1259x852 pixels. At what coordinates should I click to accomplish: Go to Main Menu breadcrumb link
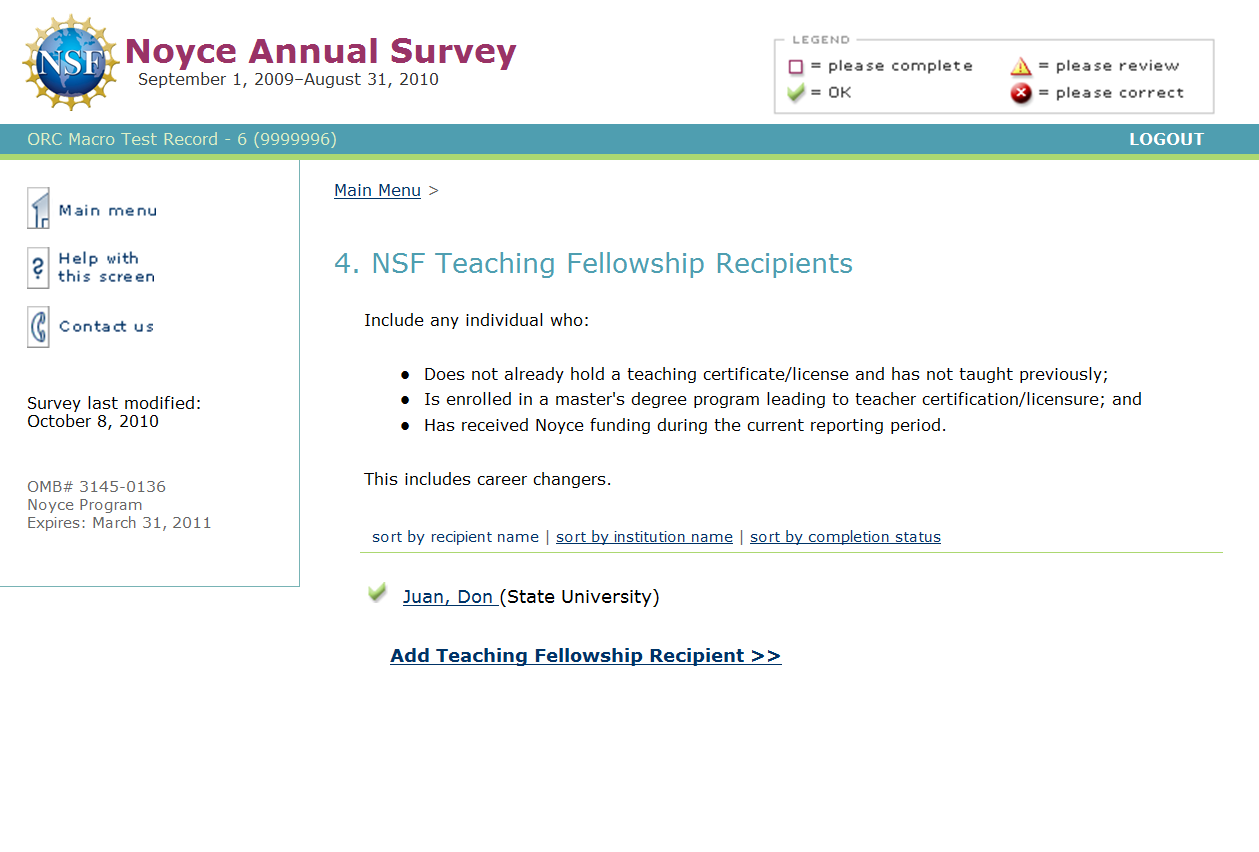[377, 191]
